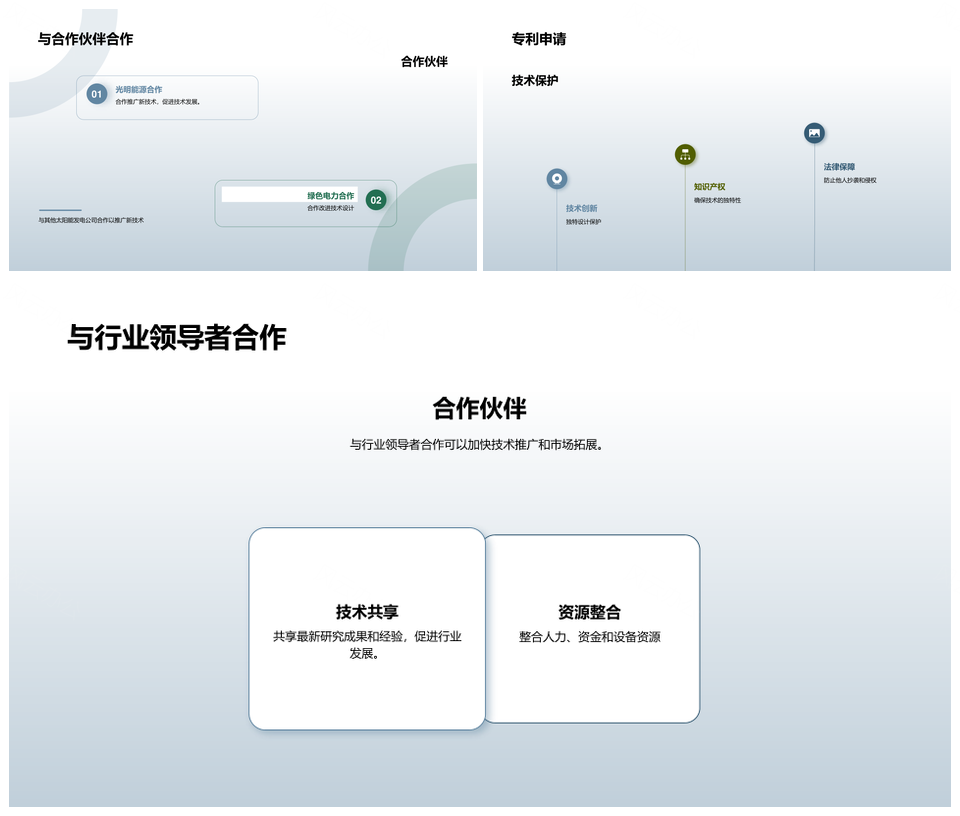The height and width of the screenshot is (816, 960).
Task: Click the green 02 number badge
Action: pyautogui.click(x=376, y=200)
